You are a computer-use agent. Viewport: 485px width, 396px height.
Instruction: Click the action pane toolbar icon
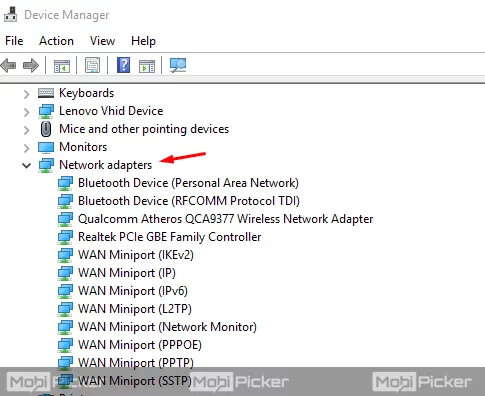tap(147, 66)
